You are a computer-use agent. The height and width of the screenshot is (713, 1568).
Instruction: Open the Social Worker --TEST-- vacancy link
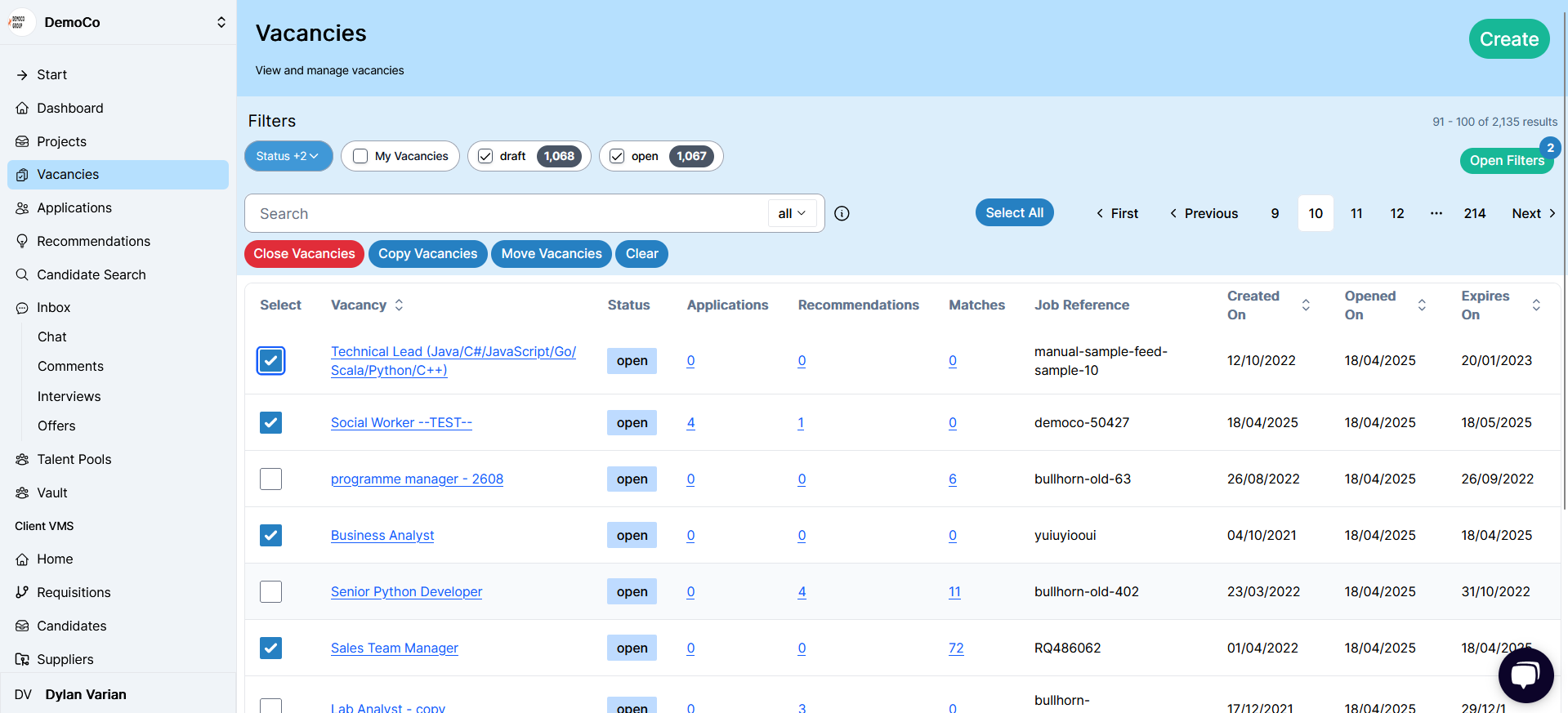click(401, 422)
